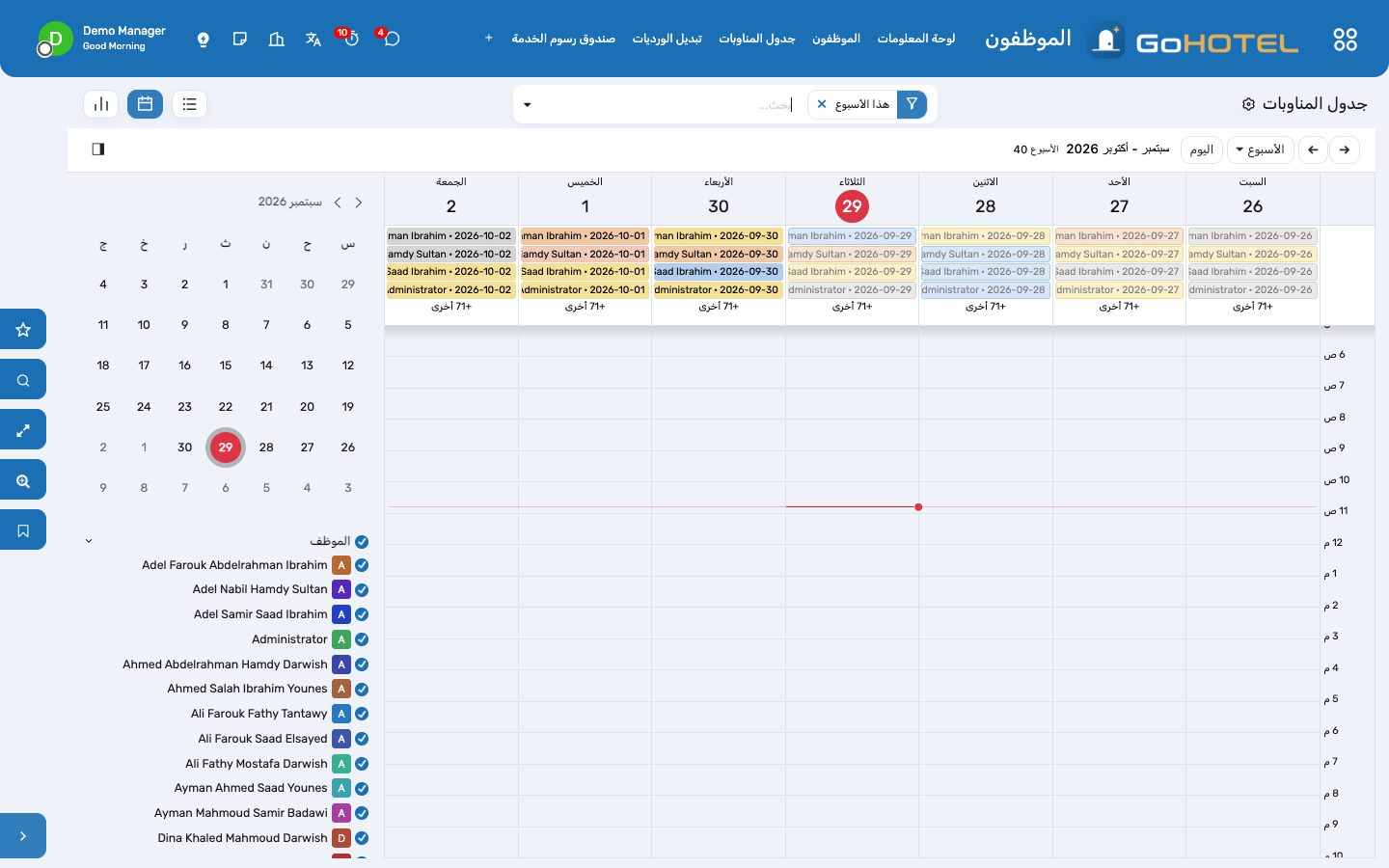
Task: Click the expand arrows side button
Action: point(23,430)
